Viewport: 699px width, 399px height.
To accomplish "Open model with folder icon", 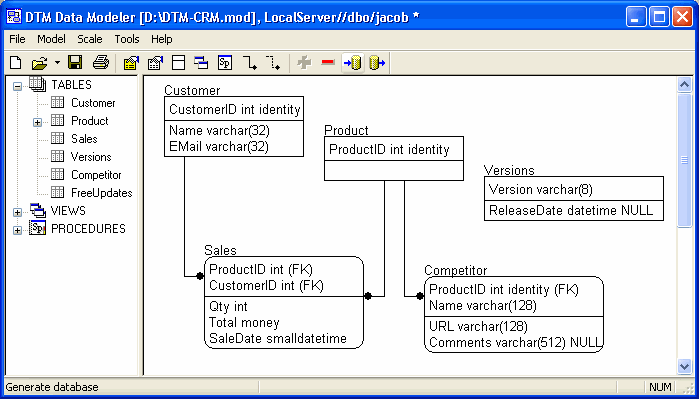I will (40, 63).
